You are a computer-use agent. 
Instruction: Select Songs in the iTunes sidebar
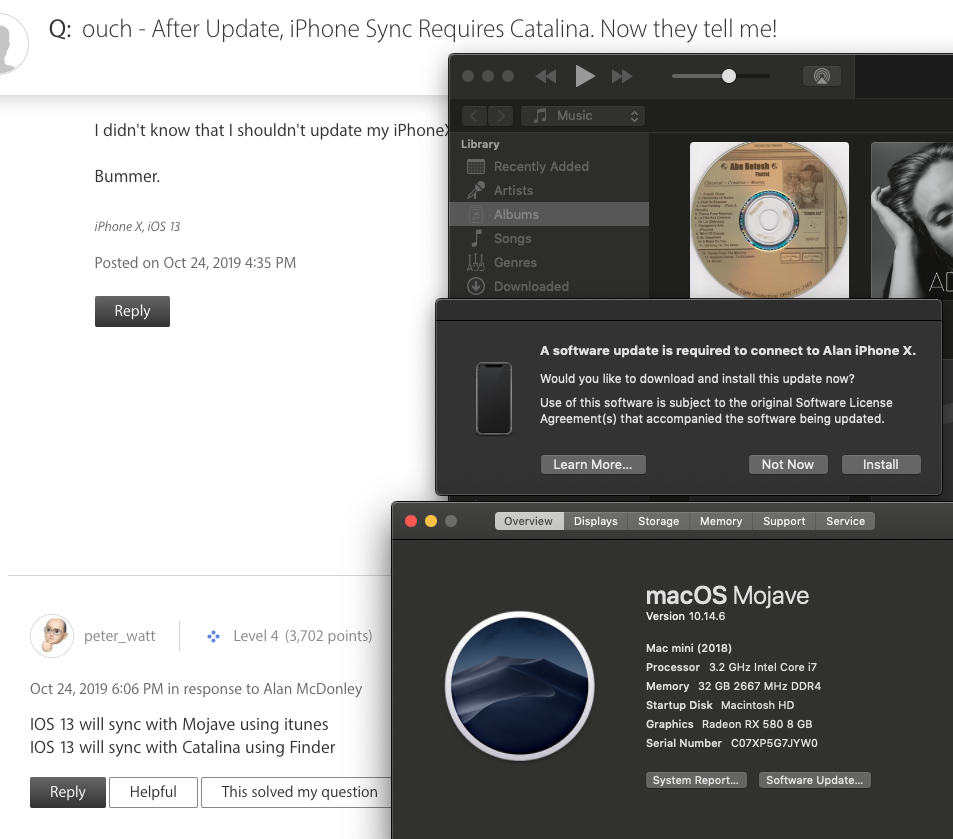[x=549, y=238]
